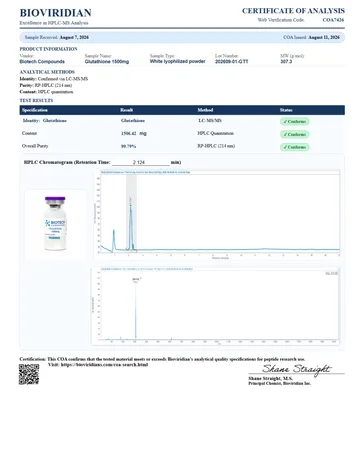Screen dimensions: 360x466
Task: Click the smaller early peak in HPLC chromatogram
Action: pyautogui.click(x=114, y=240)
